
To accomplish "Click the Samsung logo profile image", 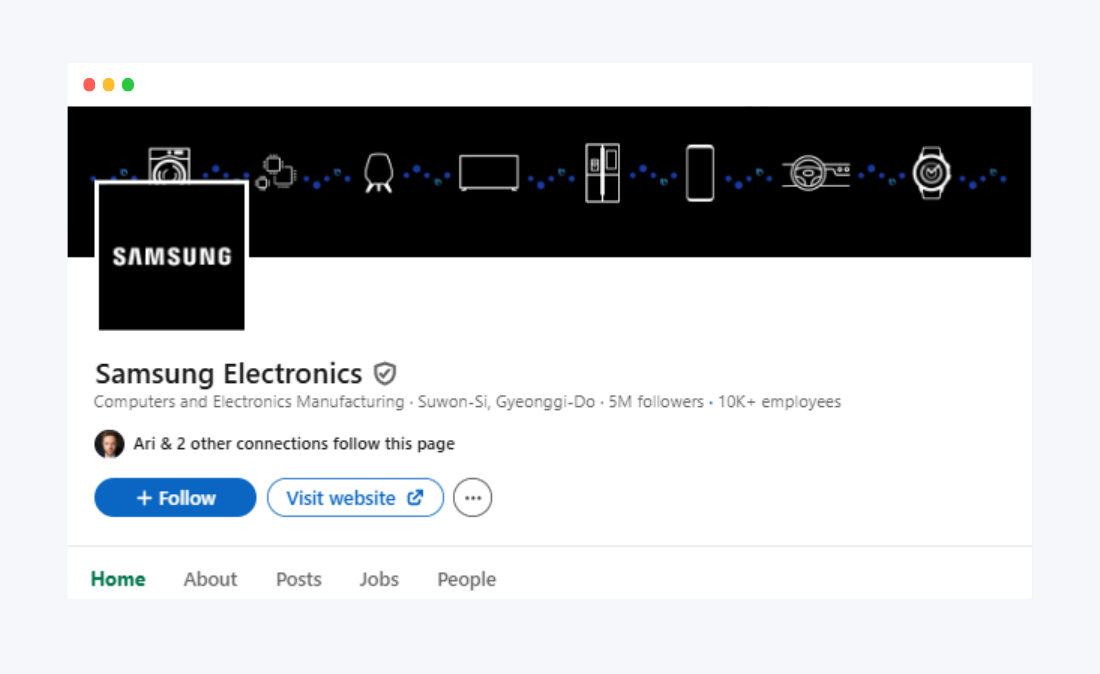I will [172, 255].
